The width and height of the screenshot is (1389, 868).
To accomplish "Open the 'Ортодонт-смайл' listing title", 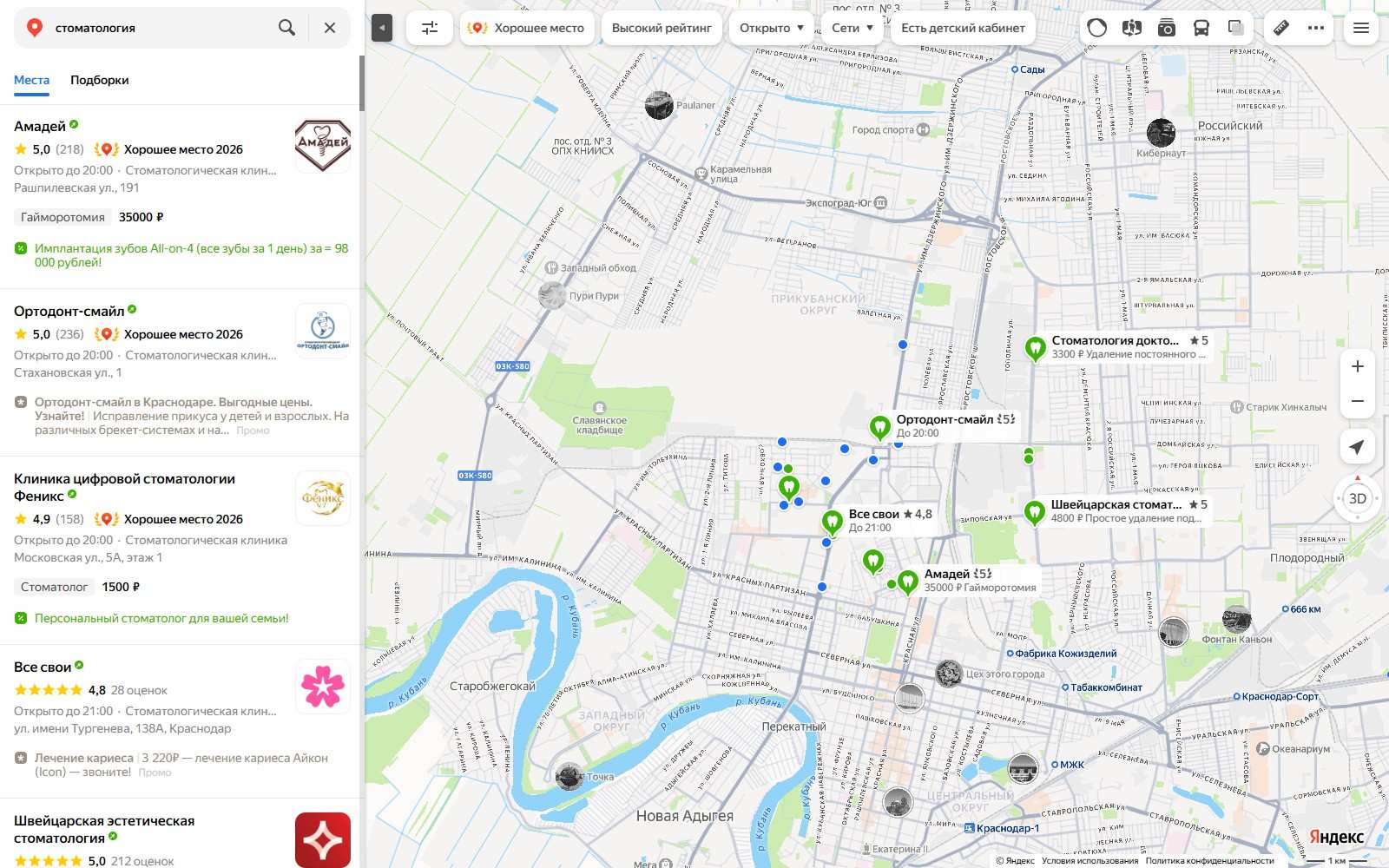I will pos(69,312).
